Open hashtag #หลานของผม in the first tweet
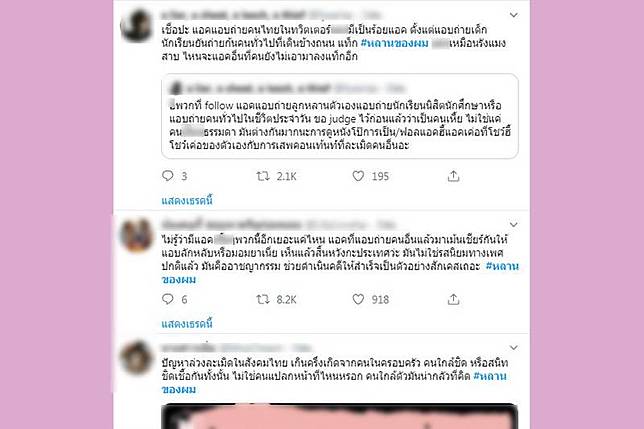This screenshot has height=429, width=644. click(394, 43)
